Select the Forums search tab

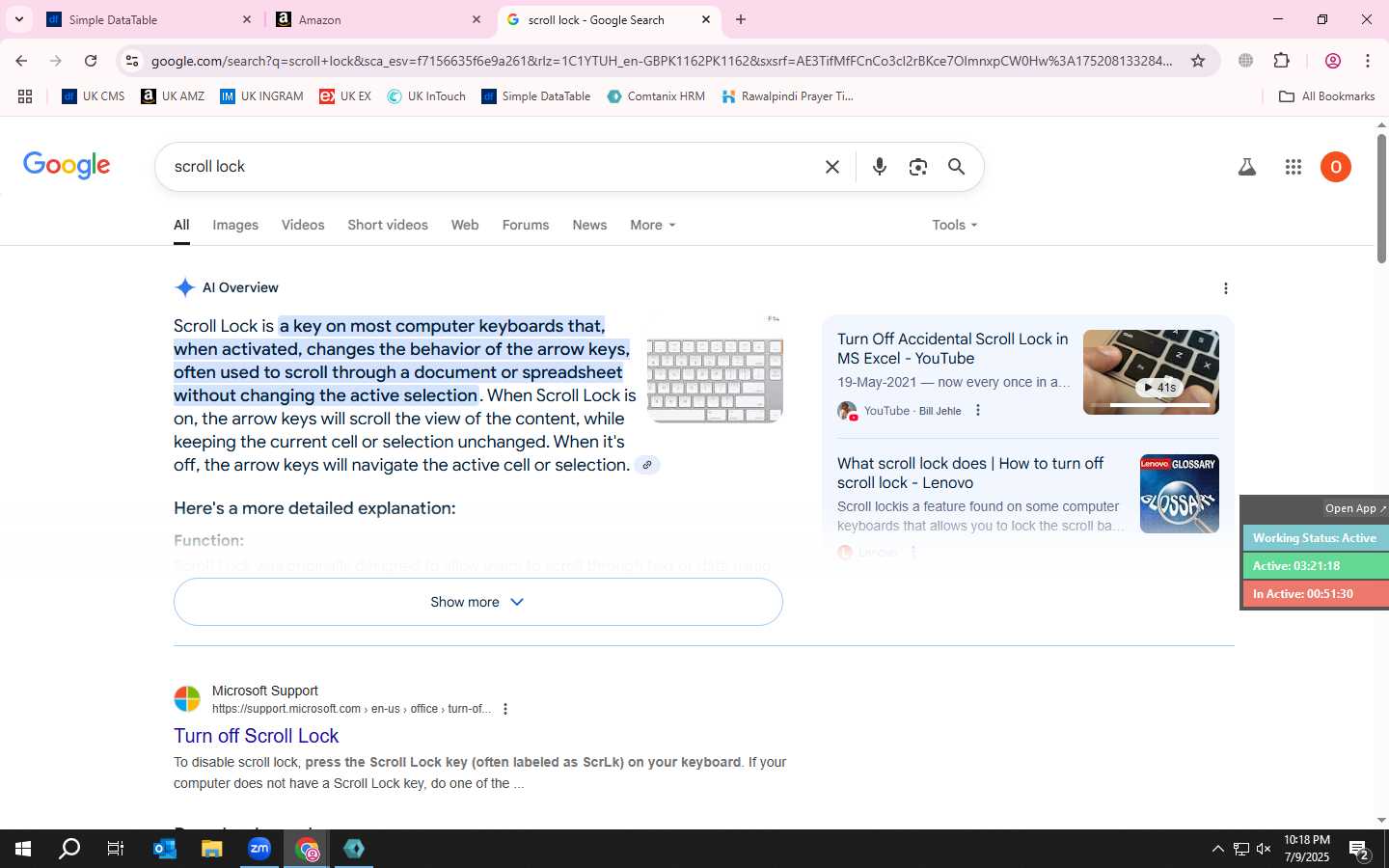coord(526,225)
